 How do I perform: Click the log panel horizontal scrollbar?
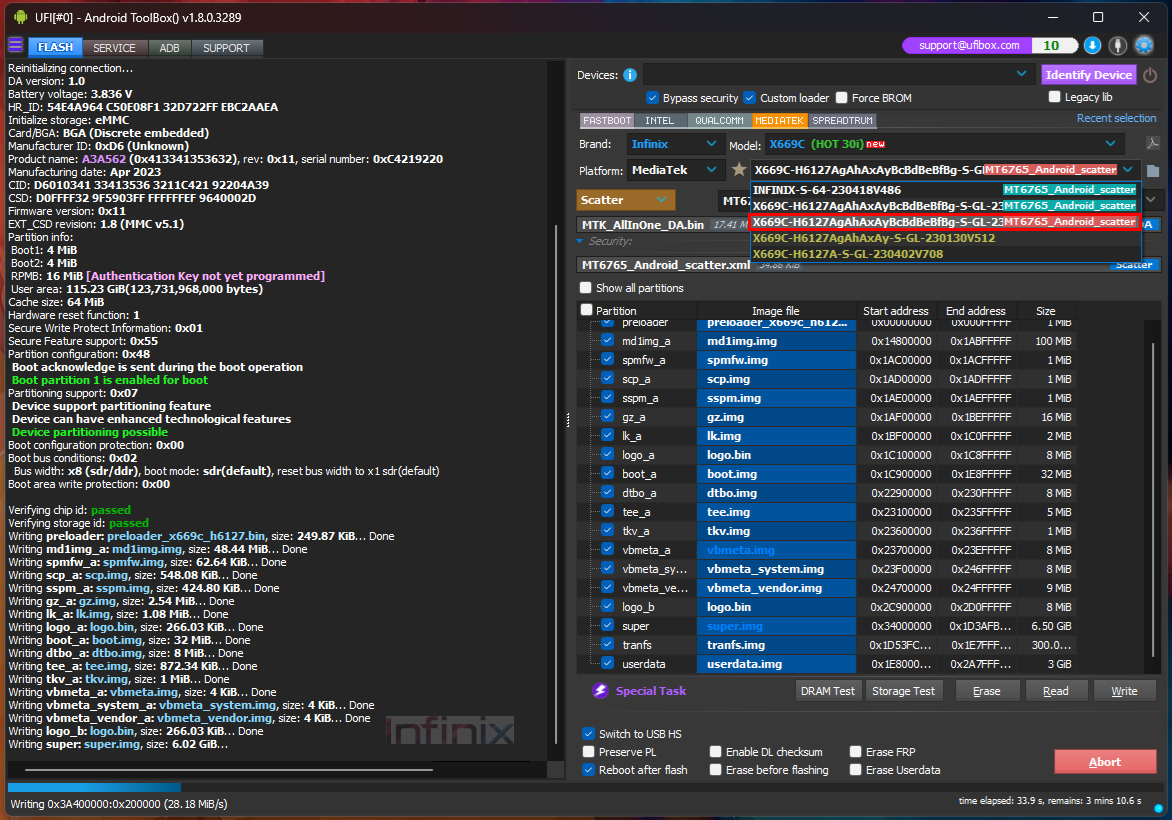click(229, 769)
